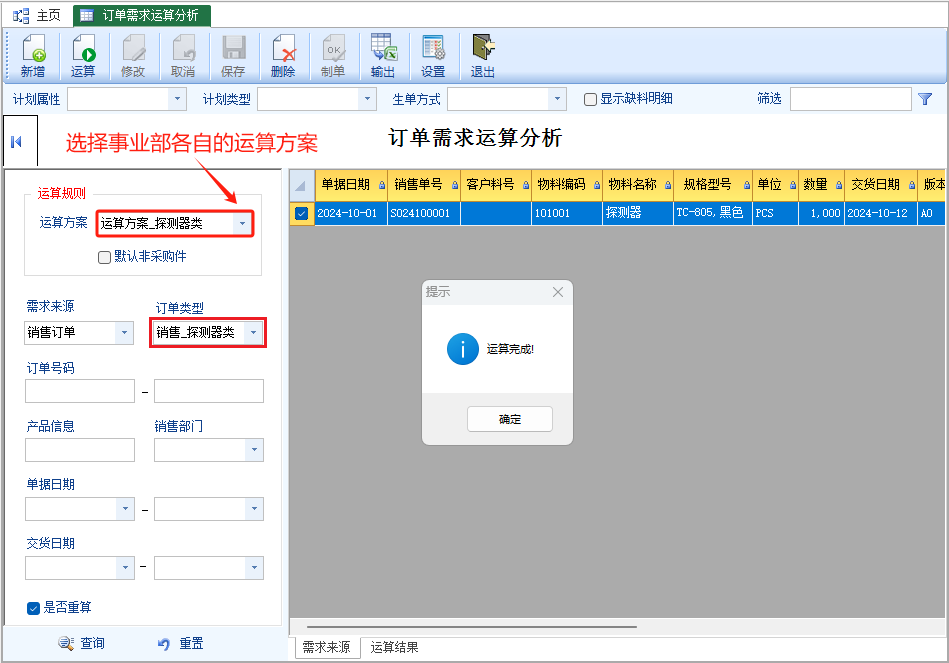Click the 查询 search icon
The width and height of the screenshot is (949, 663).
pyautogui.click(x=66, y=643)
